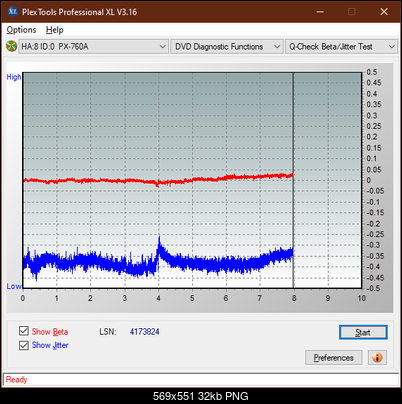Click the 0.5 y-axis value
The image size is (402, 404).
pyautogui.click(x=372, y=72)
